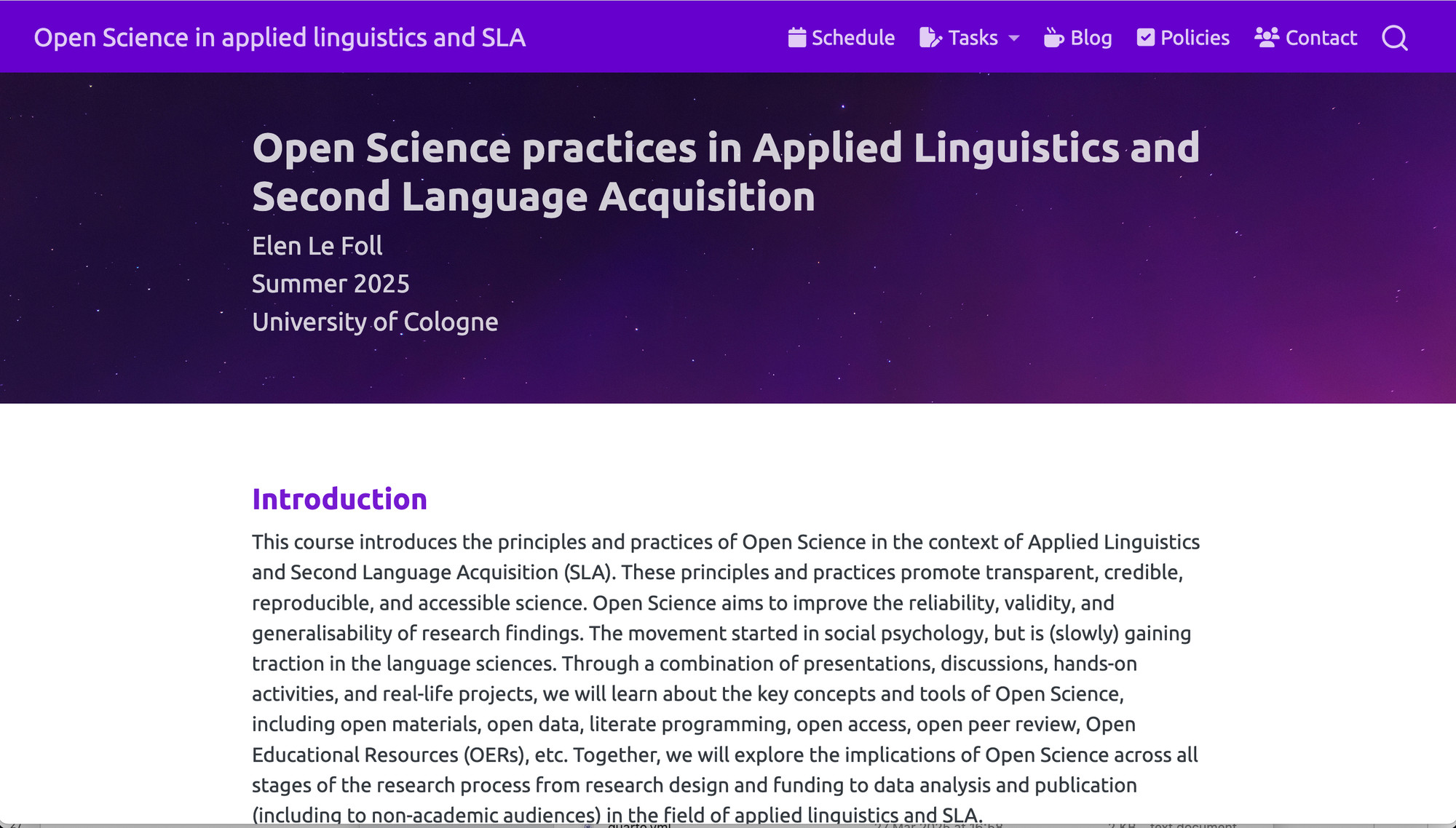Click the people icon beside Contact
Image resolution: width=1456 pixels, height=828 pixels.
tap(1267, 37)
